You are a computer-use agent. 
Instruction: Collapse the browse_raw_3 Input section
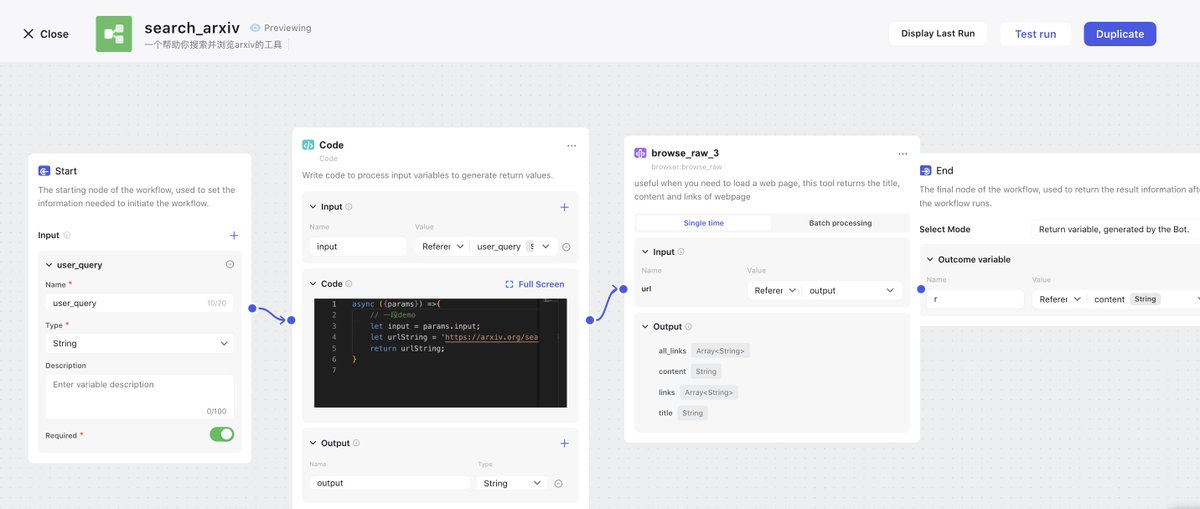(x=645, y=252)
